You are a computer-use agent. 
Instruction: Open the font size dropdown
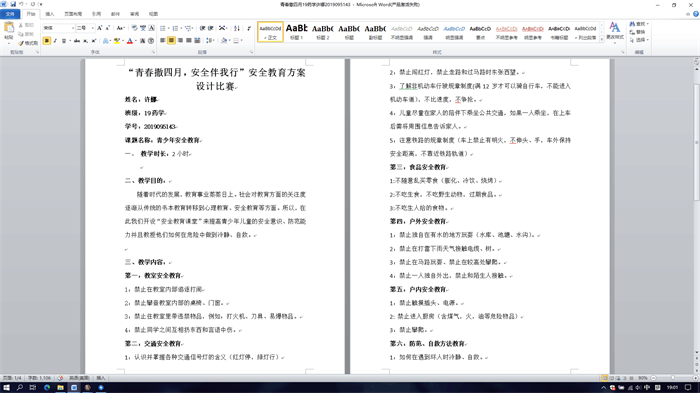92,28
